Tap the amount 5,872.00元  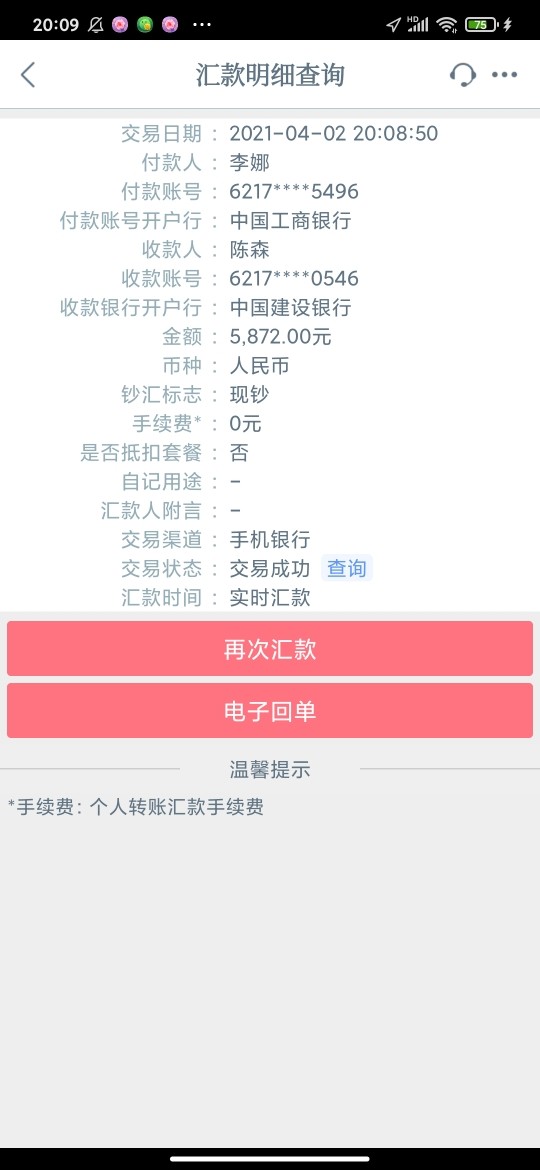click(280, 337)
